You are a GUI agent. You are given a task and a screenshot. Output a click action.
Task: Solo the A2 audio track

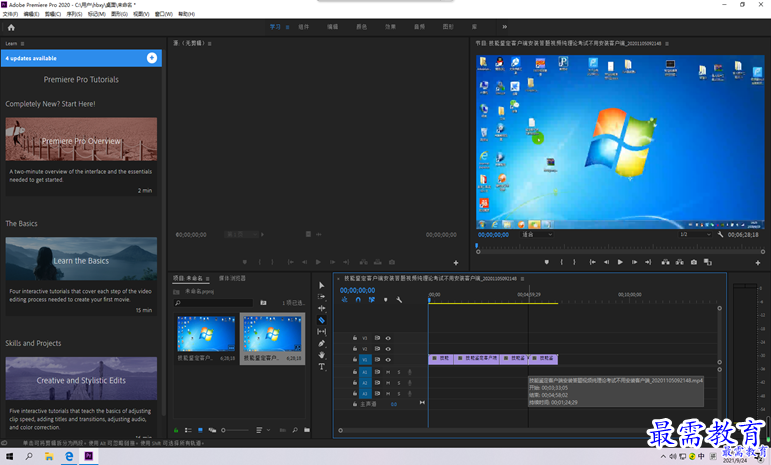[399, 383]
